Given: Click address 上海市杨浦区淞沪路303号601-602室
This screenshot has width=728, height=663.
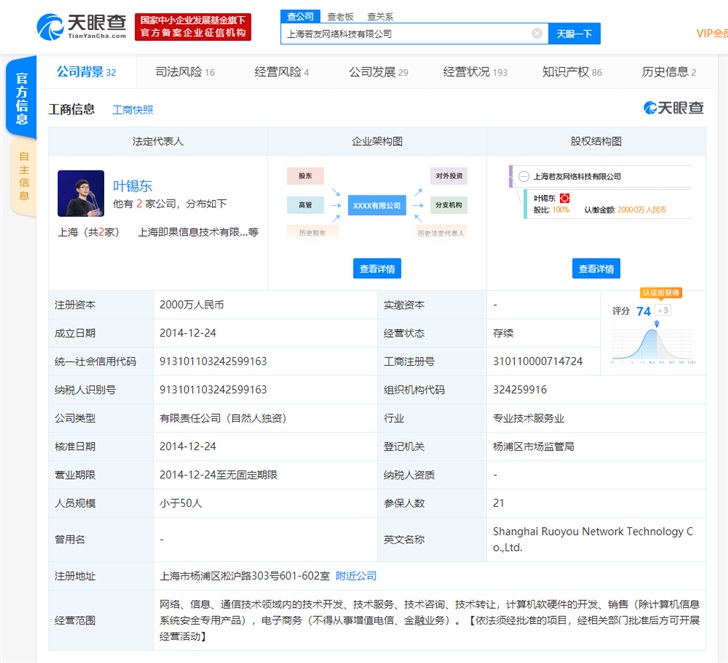Looking at the screenshot, I should (245, 576).
